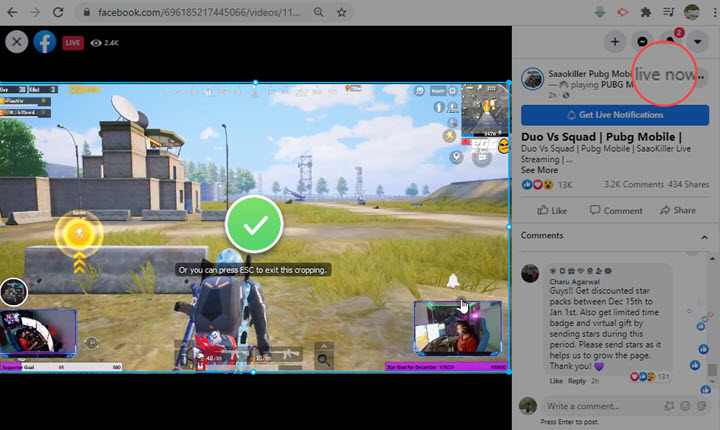Click the comments scrollbar thumb
This screenshot has width=720, height=430.
712,370
